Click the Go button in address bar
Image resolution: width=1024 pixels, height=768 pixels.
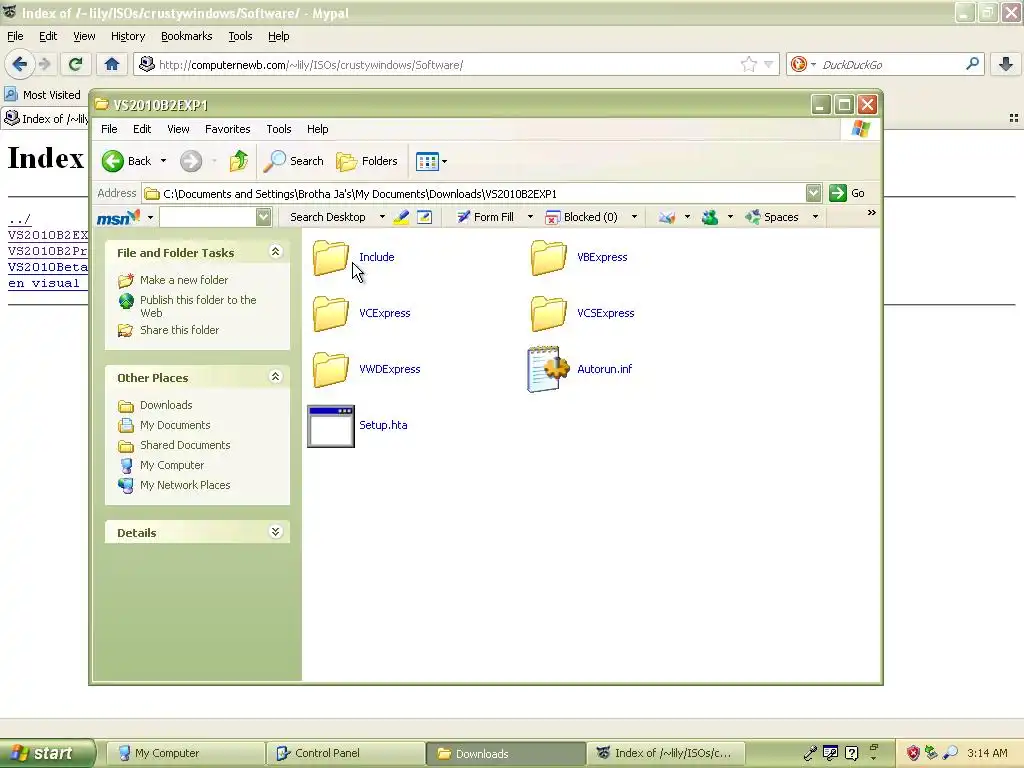click(847, 193)
